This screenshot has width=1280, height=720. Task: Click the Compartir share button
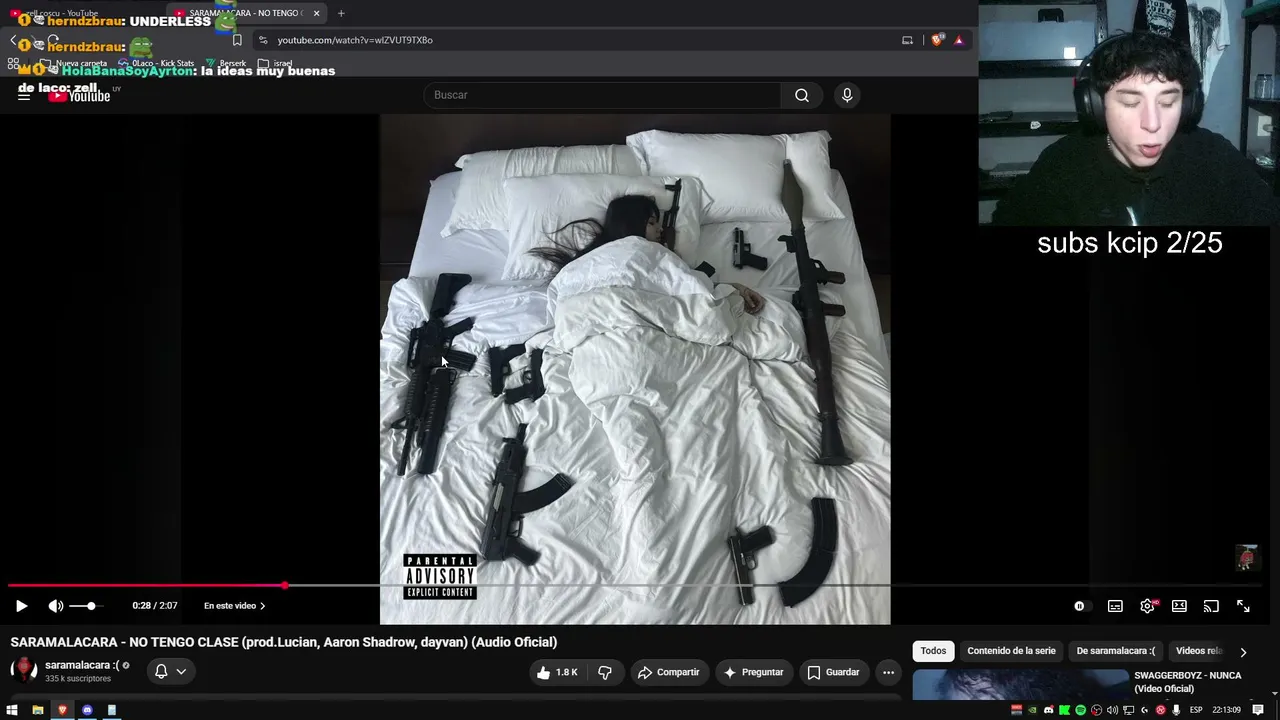(x=669, y=672)
